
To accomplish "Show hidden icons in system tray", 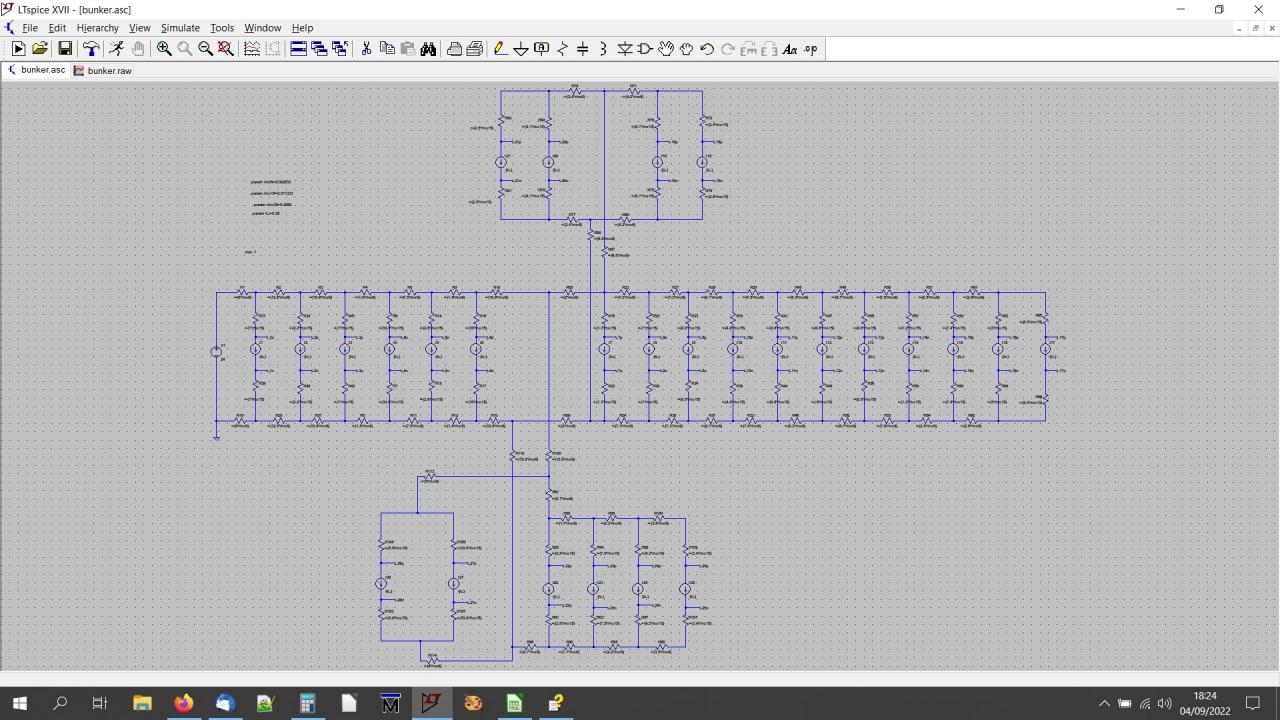I will tap(1104, 704).
